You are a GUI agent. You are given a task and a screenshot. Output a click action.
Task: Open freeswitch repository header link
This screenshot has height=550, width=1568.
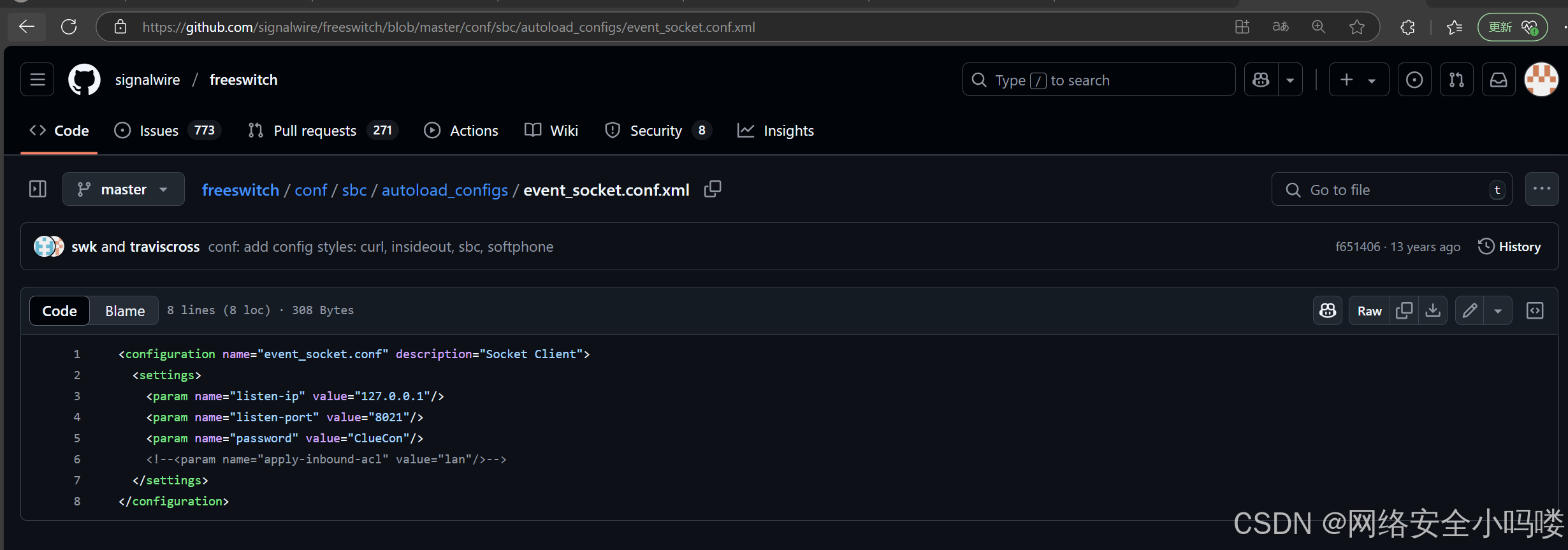pos(243,80)
